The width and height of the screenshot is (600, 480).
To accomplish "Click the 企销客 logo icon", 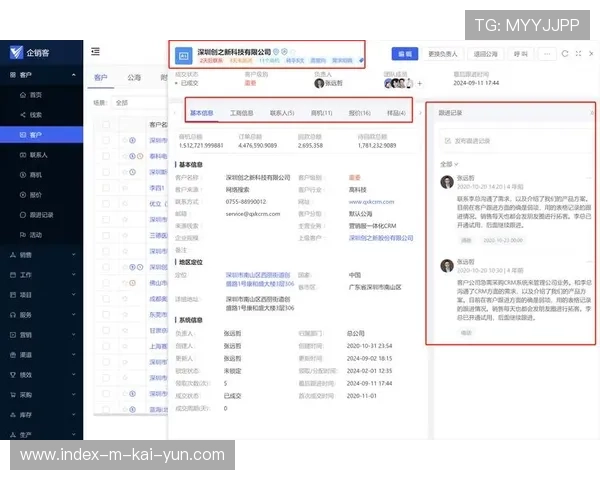I will 16,52.
